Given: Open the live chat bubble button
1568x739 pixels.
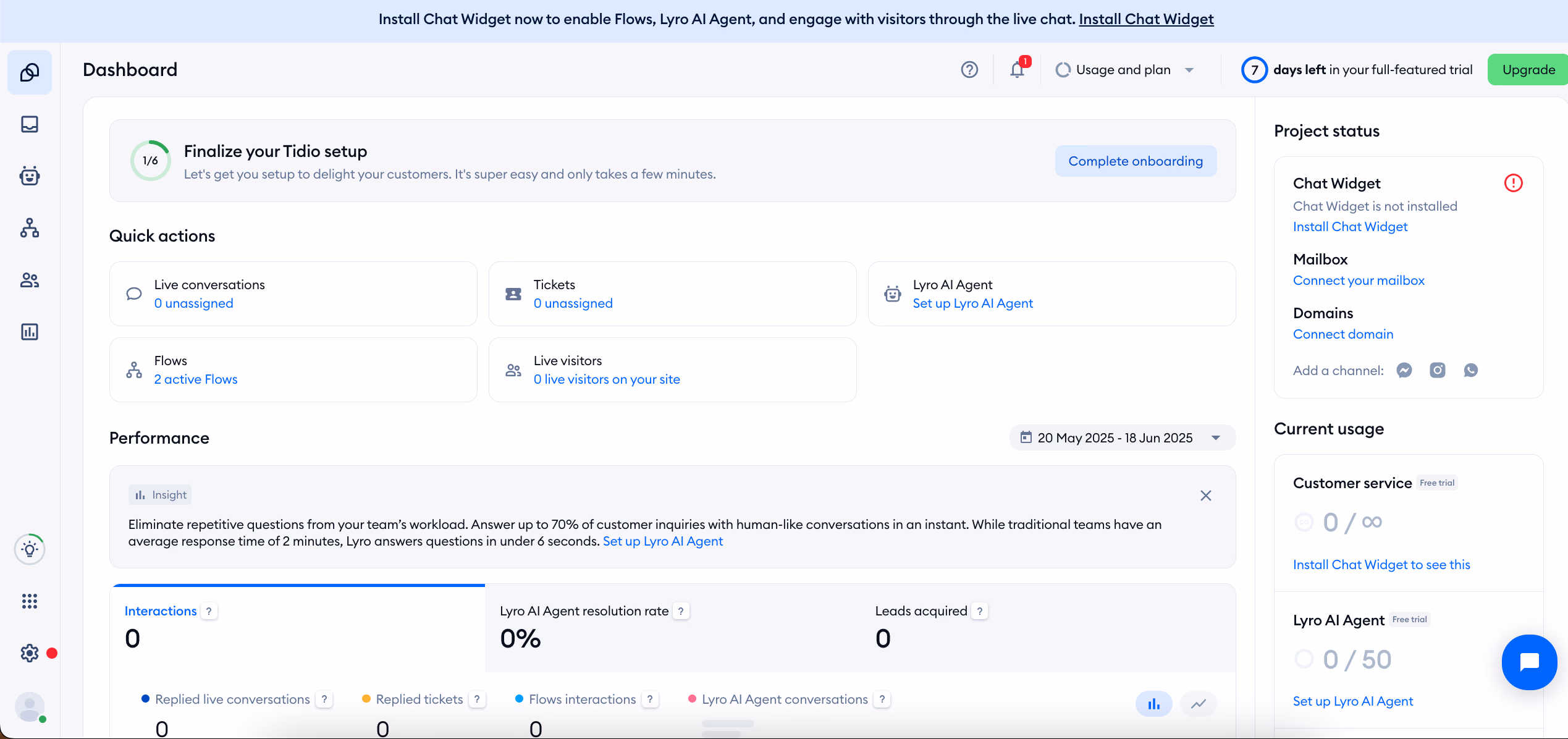Looking at the screenshot, I should point(1528,662).
